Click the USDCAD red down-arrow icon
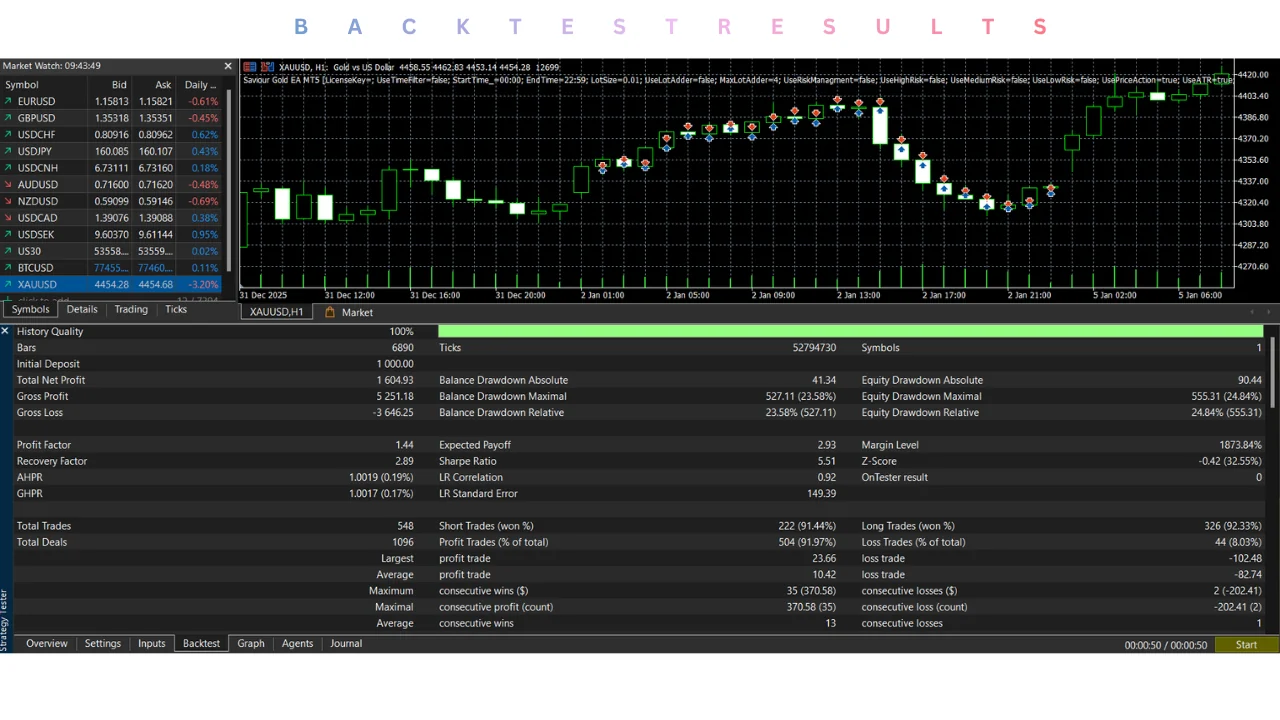Image resolution: width=1280 pixels, height=720 pixels. [9, 218]
